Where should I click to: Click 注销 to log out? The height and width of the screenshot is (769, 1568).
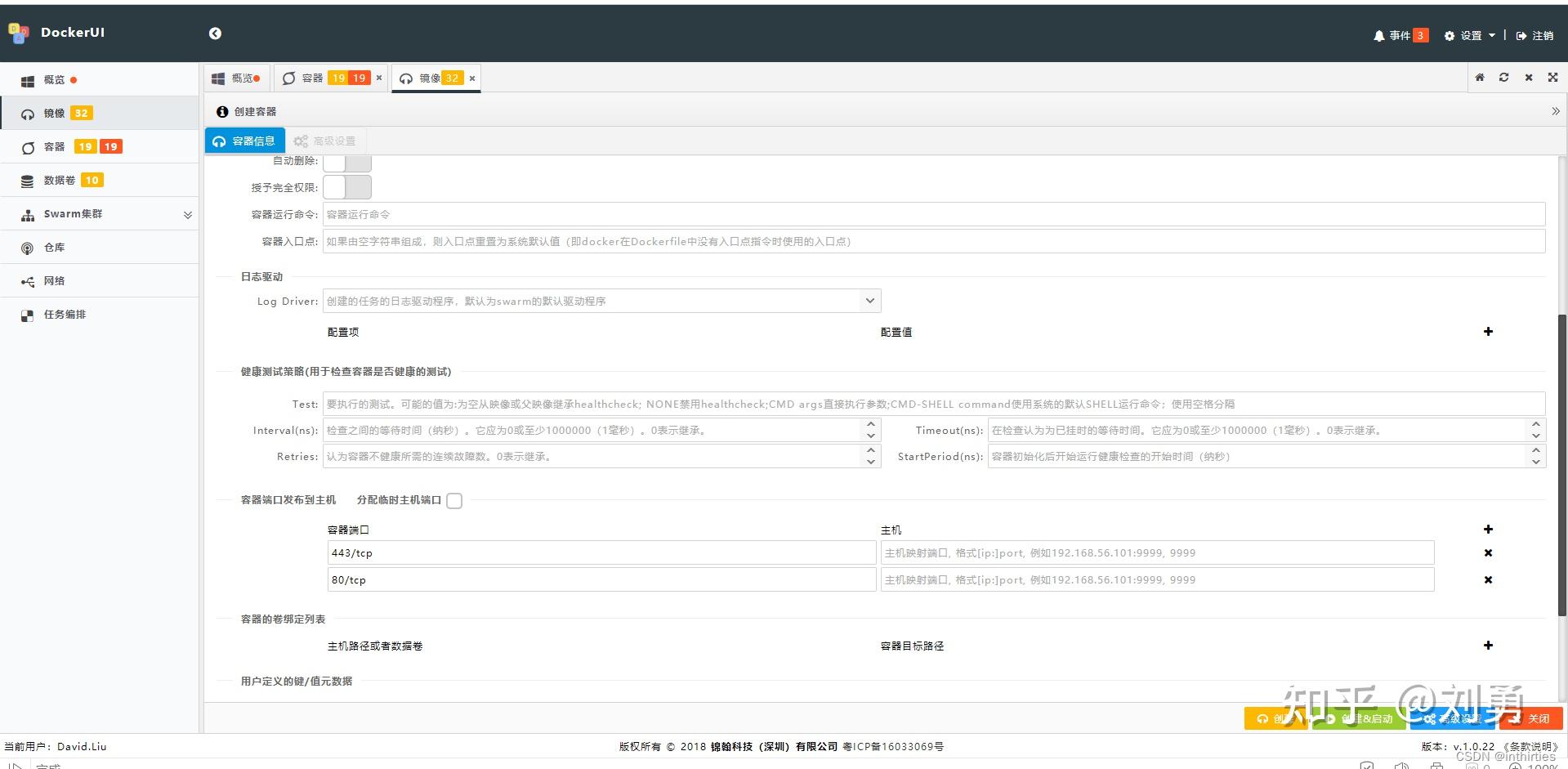tap(1534, 36)
